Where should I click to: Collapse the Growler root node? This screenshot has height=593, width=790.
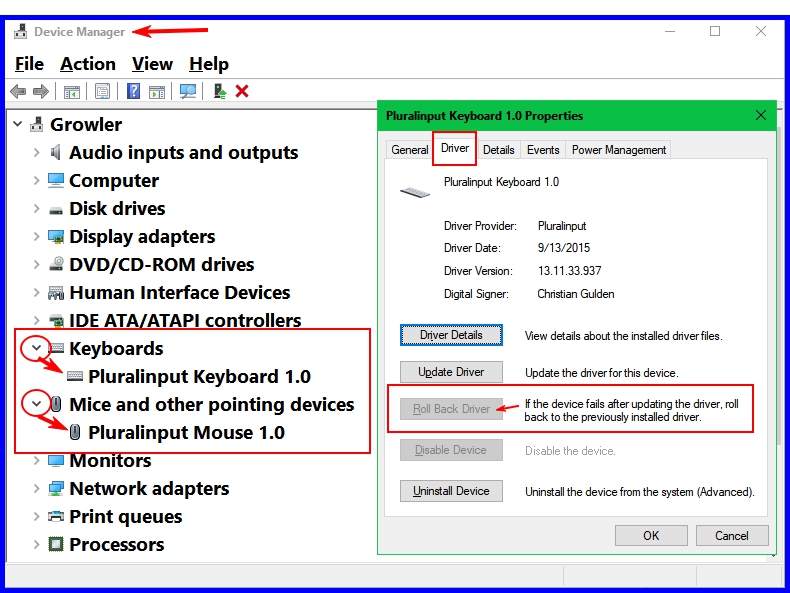[x=18, y=124]
